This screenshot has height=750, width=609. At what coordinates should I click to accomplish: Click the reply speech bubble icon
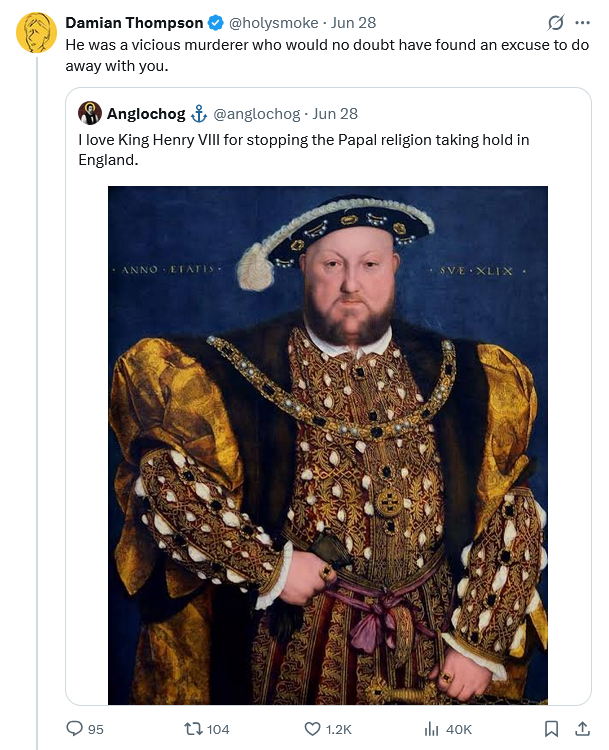(x=74, y=728)
